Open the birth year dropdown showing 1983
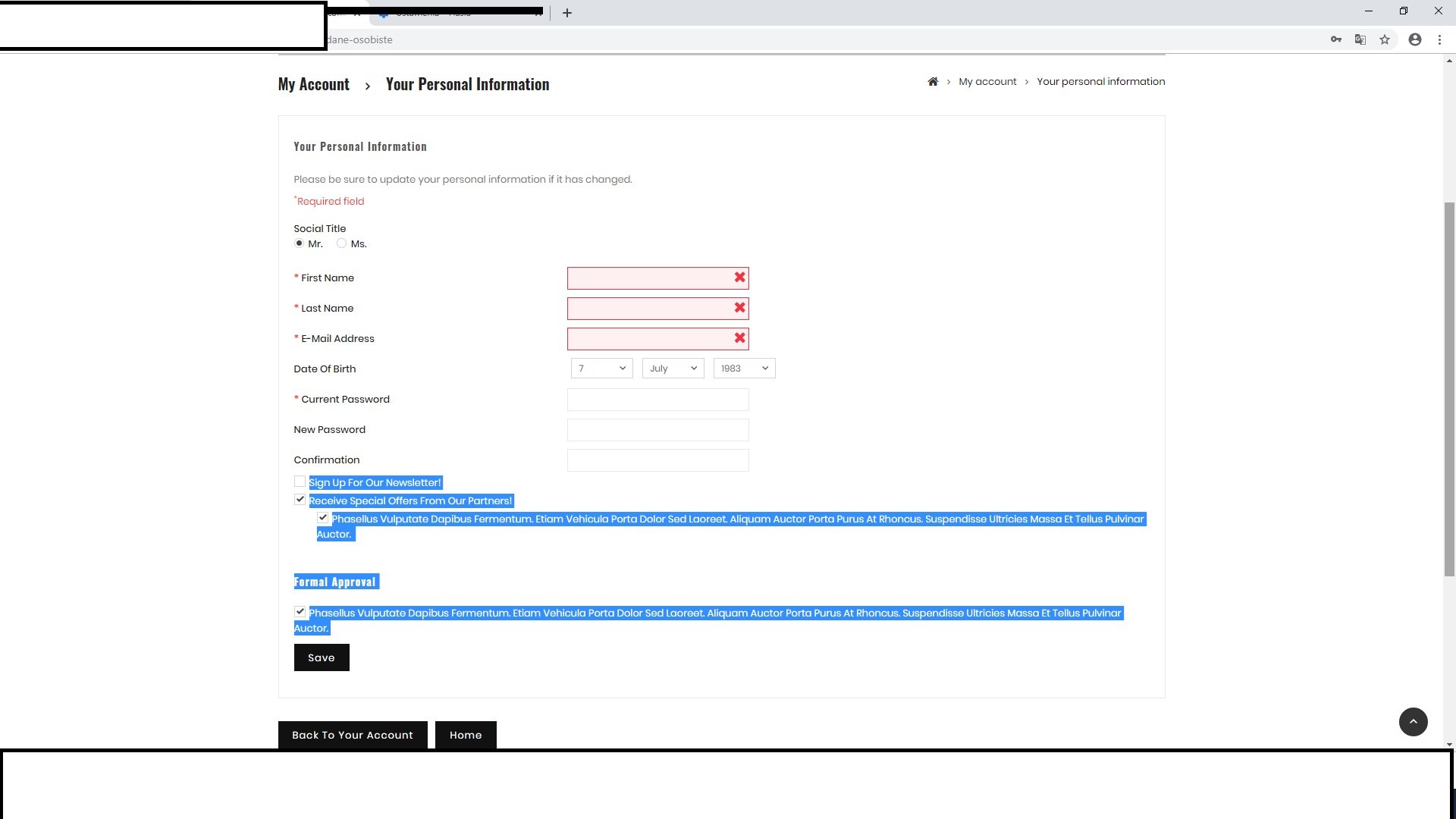Screen dimensions: 1456x819 (x=744, y=369)
